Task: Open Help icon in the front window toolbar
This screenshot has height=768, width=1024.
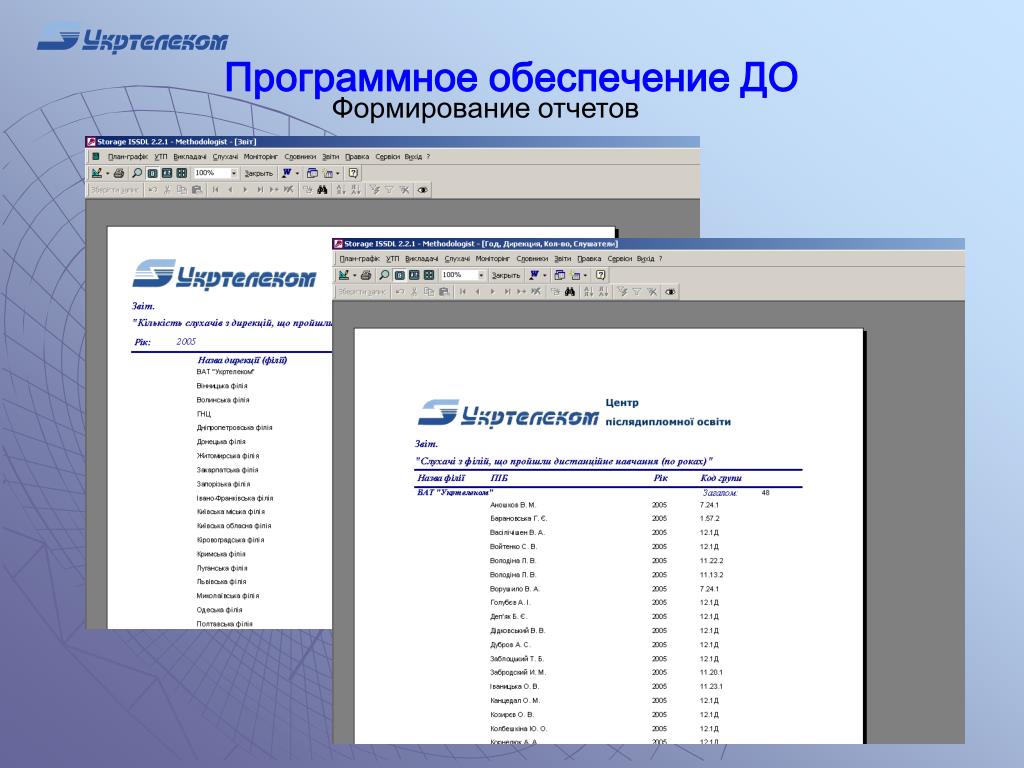Action: point(601,275)
